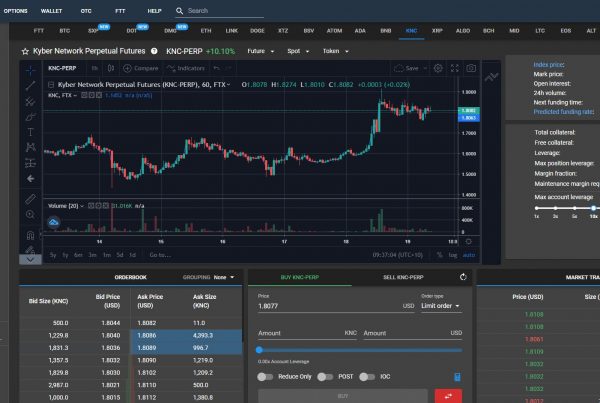600x403 pixels.
Task: Open the Limit order type dropdown
Action: 440,306
